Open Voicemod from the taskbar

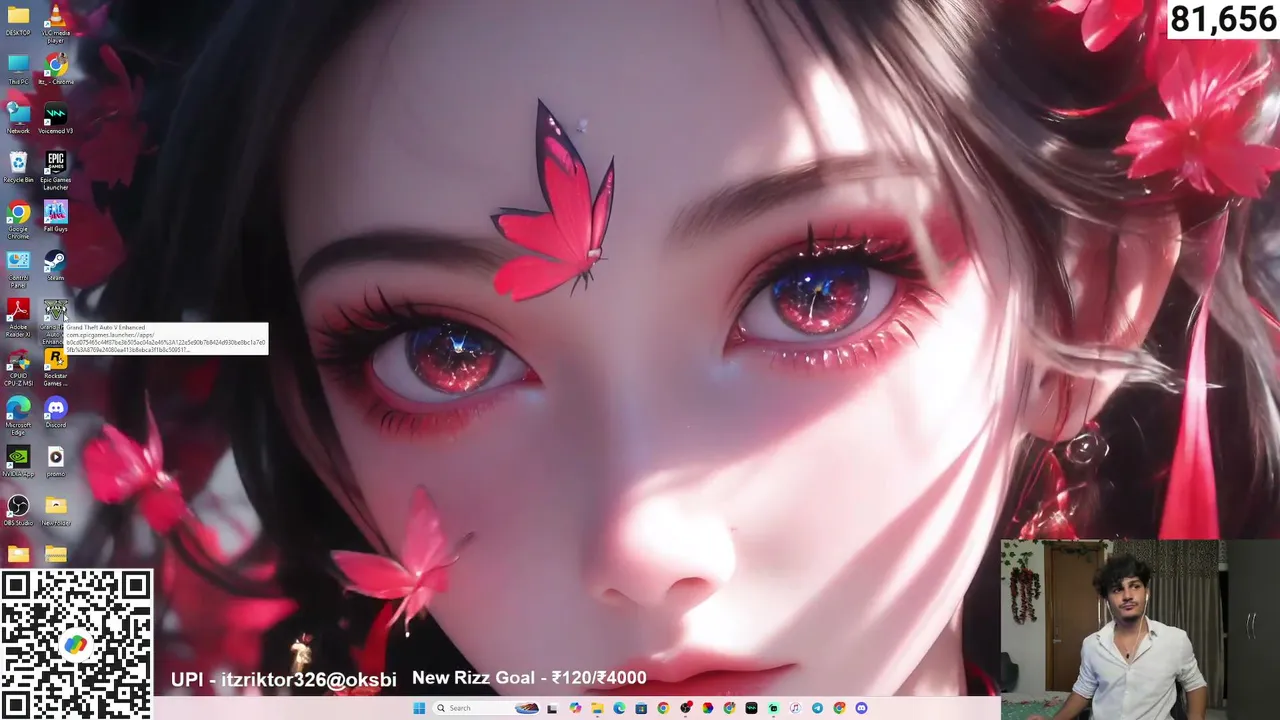click(x=751, y=708)
